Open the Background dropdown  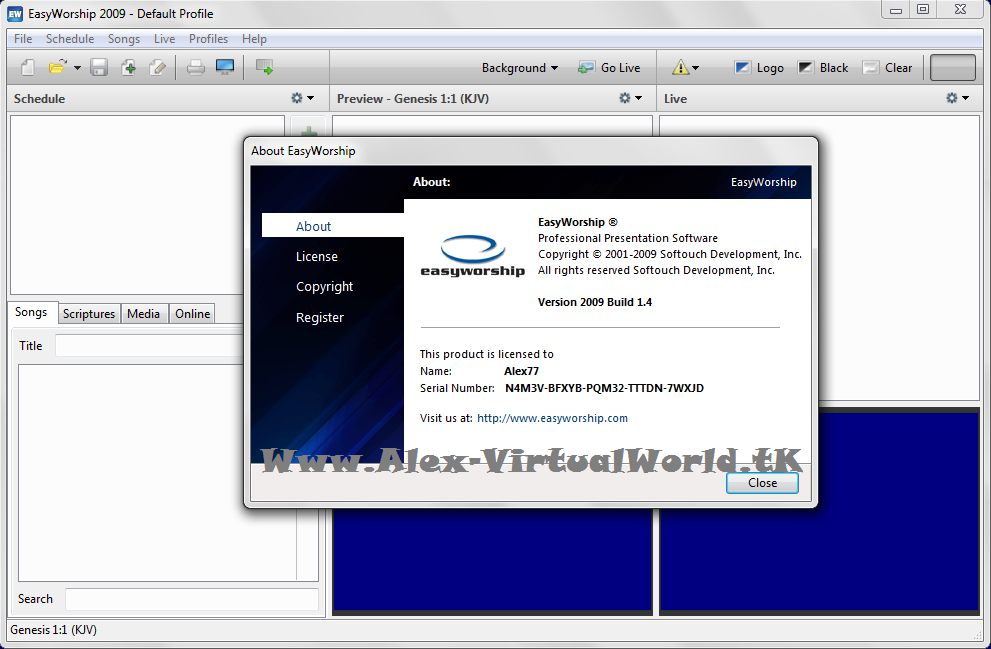[520, 68]
